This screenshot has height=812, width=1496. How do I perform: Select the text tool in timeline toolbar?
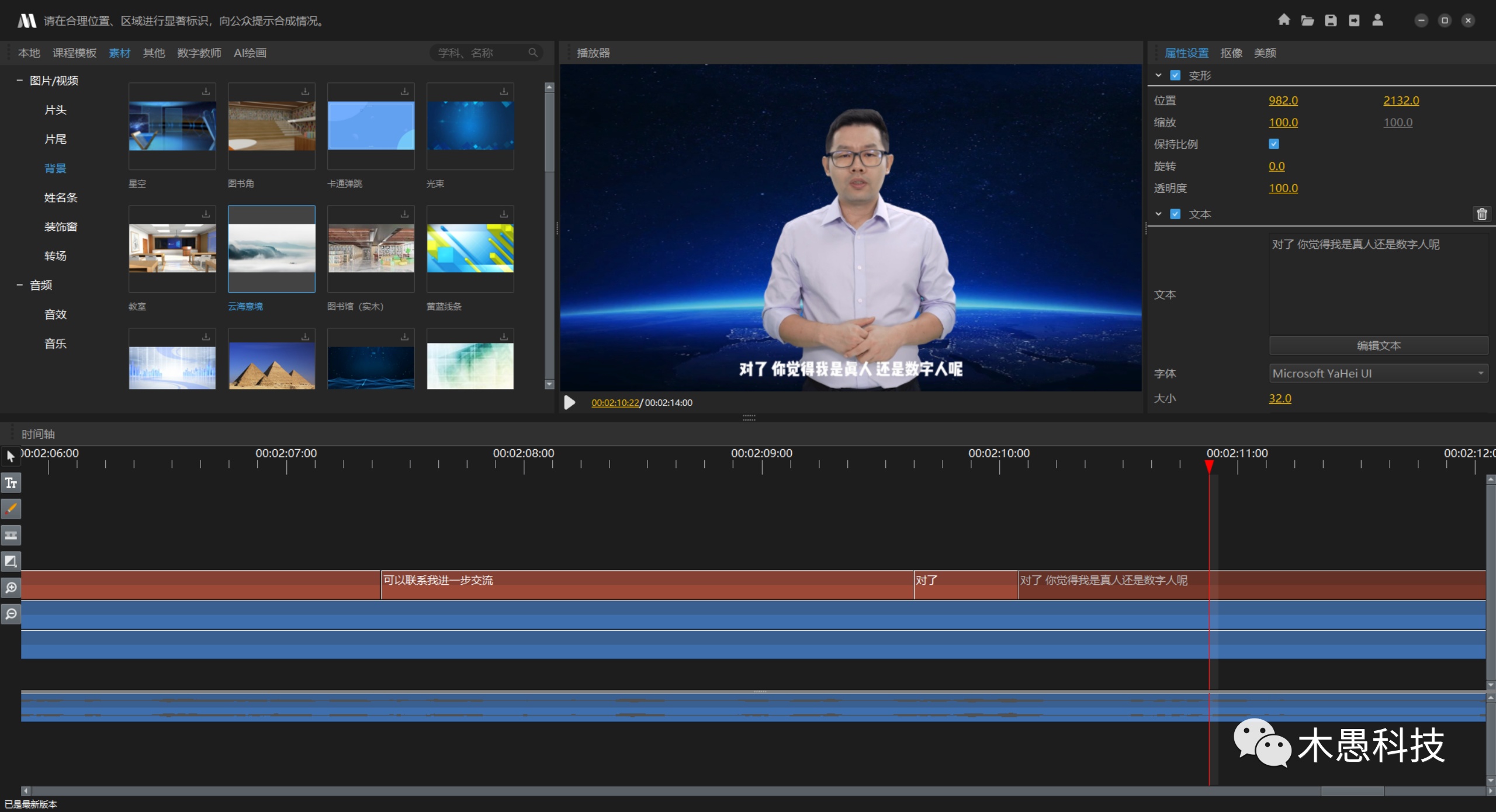(x=11, y=483)
